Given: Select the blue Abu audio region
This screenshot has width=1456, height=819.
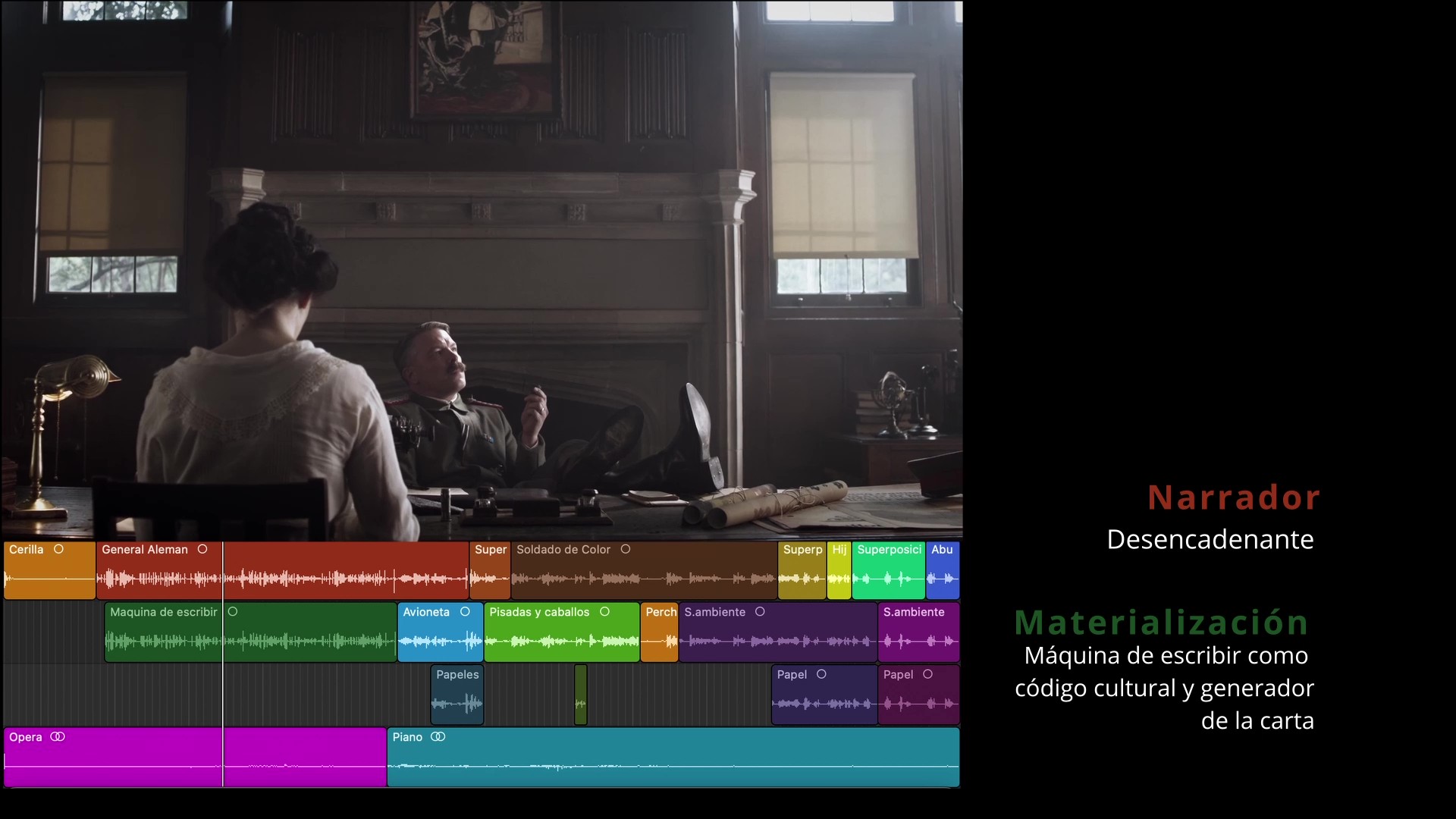Looking at the screenshot, I should [943, 570].
